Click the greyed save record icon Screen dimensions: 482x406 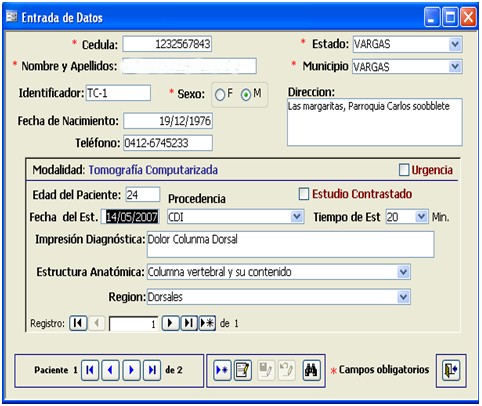pos(266,370)
